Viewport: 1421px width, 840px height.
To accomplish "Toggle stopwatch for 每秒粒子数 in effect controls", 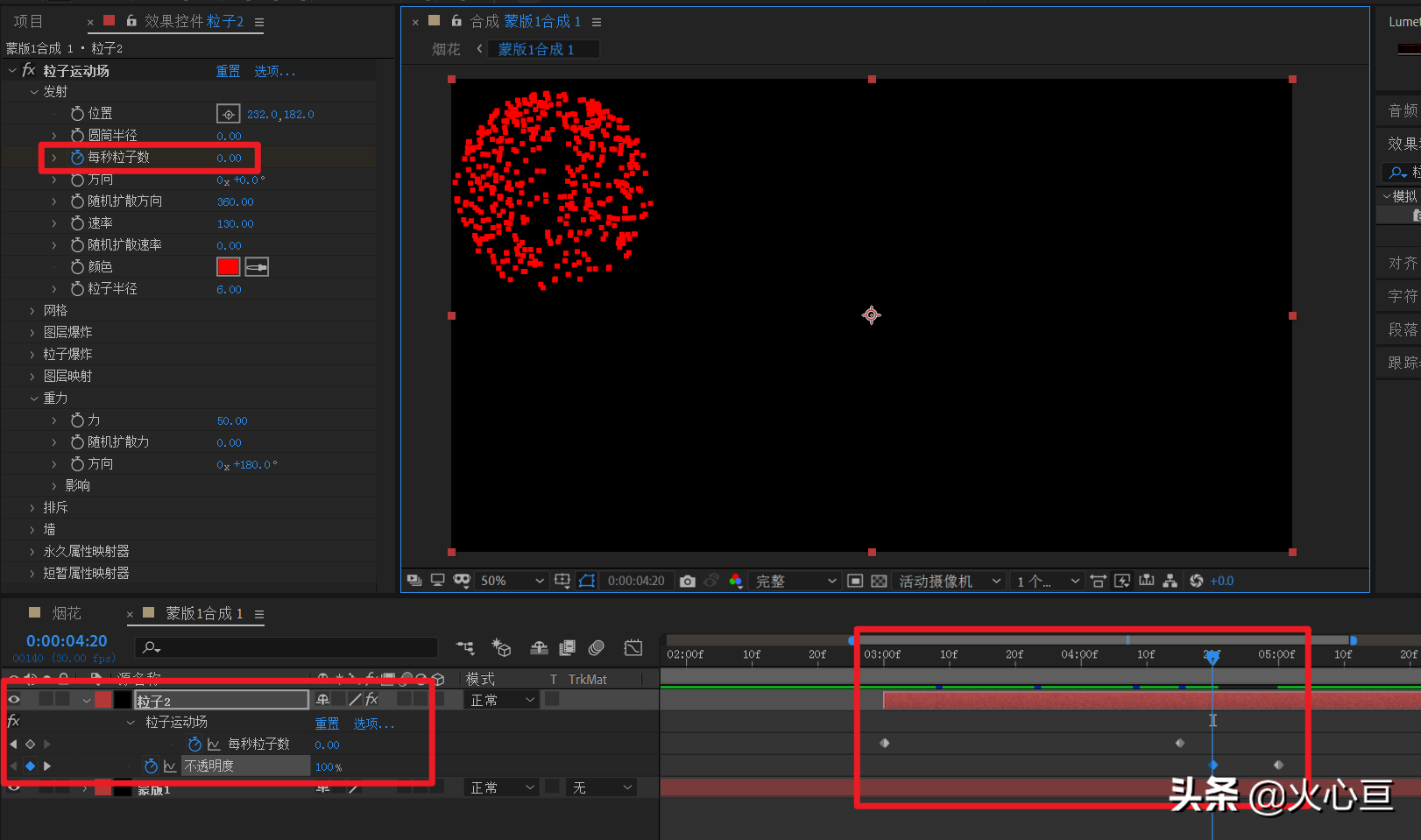I will [78, 158].
